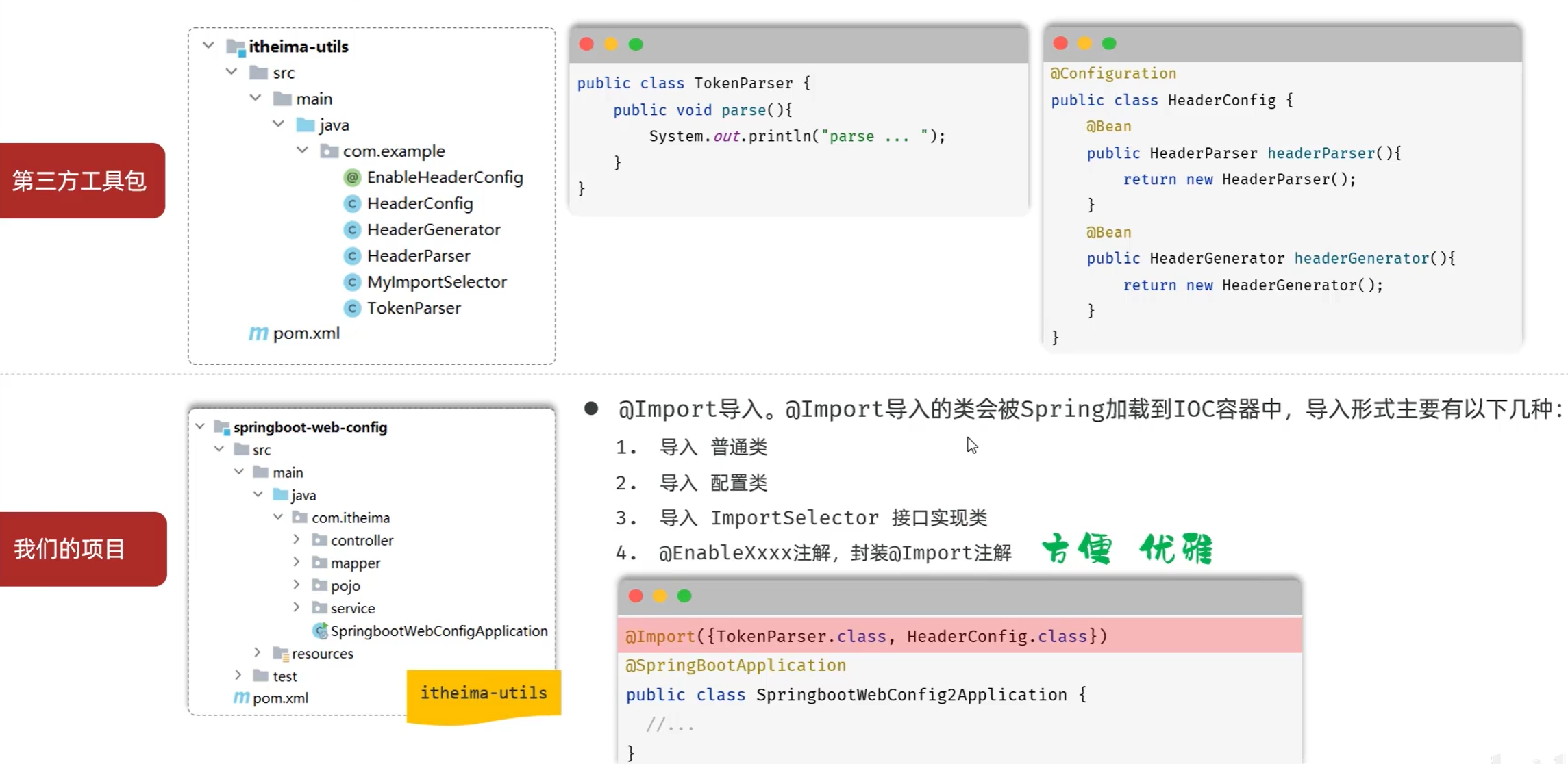The width and height of the screenshot is (1568, 764).
Task: Click the test folder icon
Action: [x=260, y=676]
